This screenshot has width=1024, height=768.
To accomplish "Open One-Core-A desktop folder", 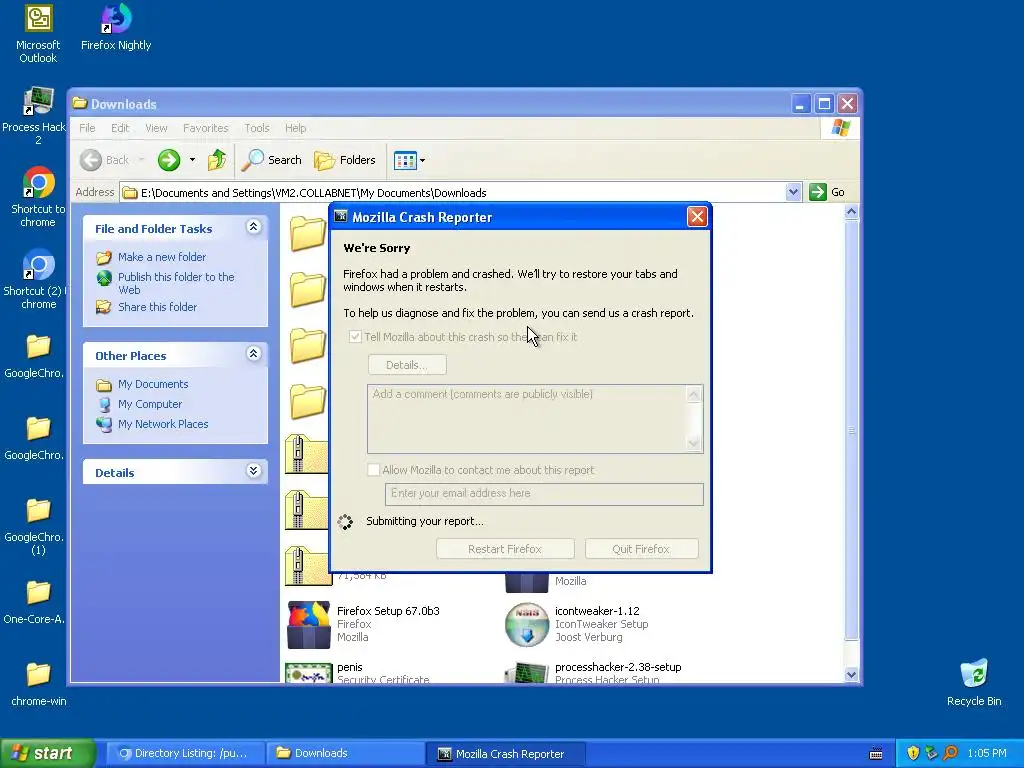I will [36, 601].
